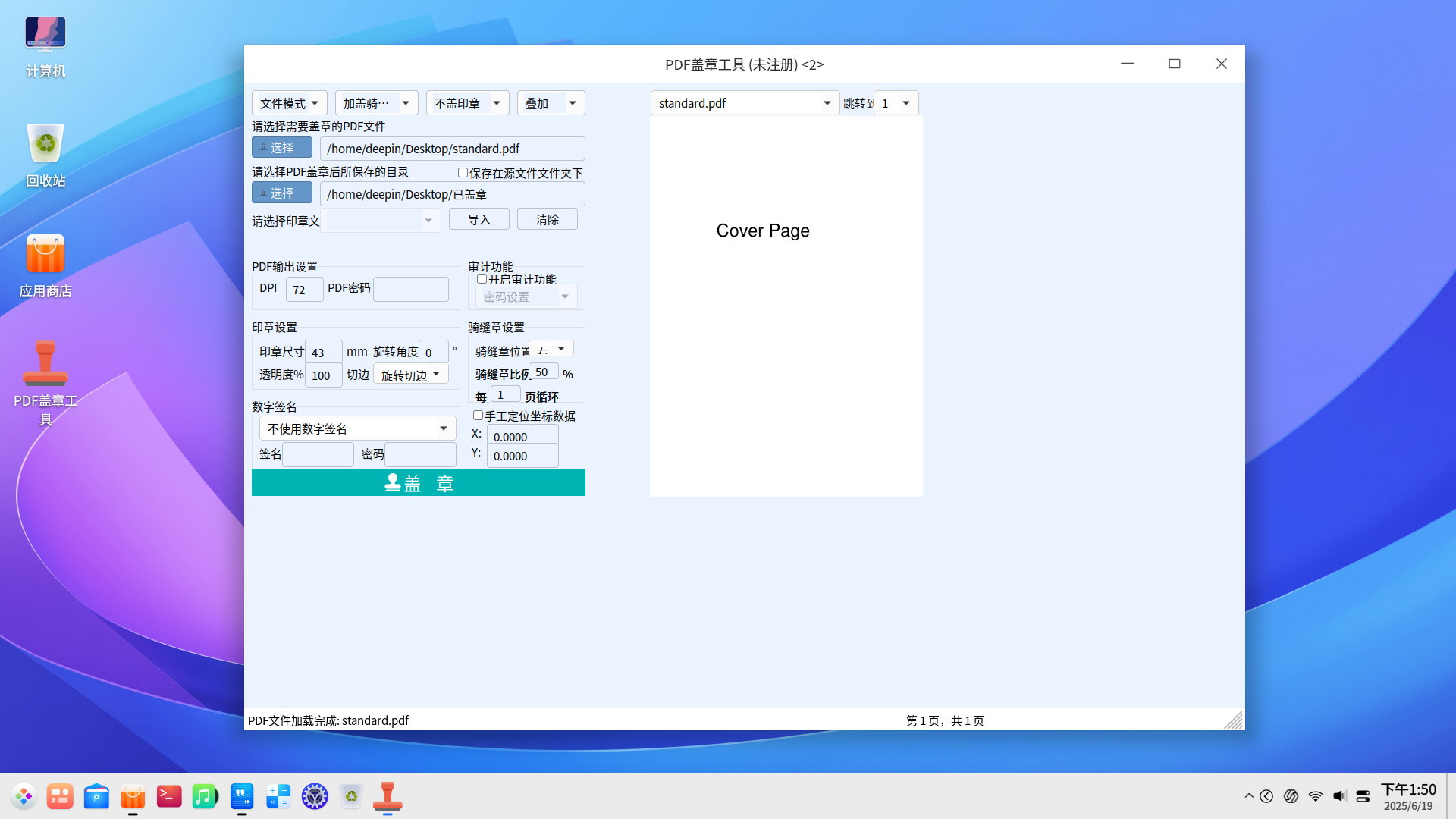Click the 骑缝章比例 value field
This screenshot has height=819, width=1456.
(x=545, y=372)
